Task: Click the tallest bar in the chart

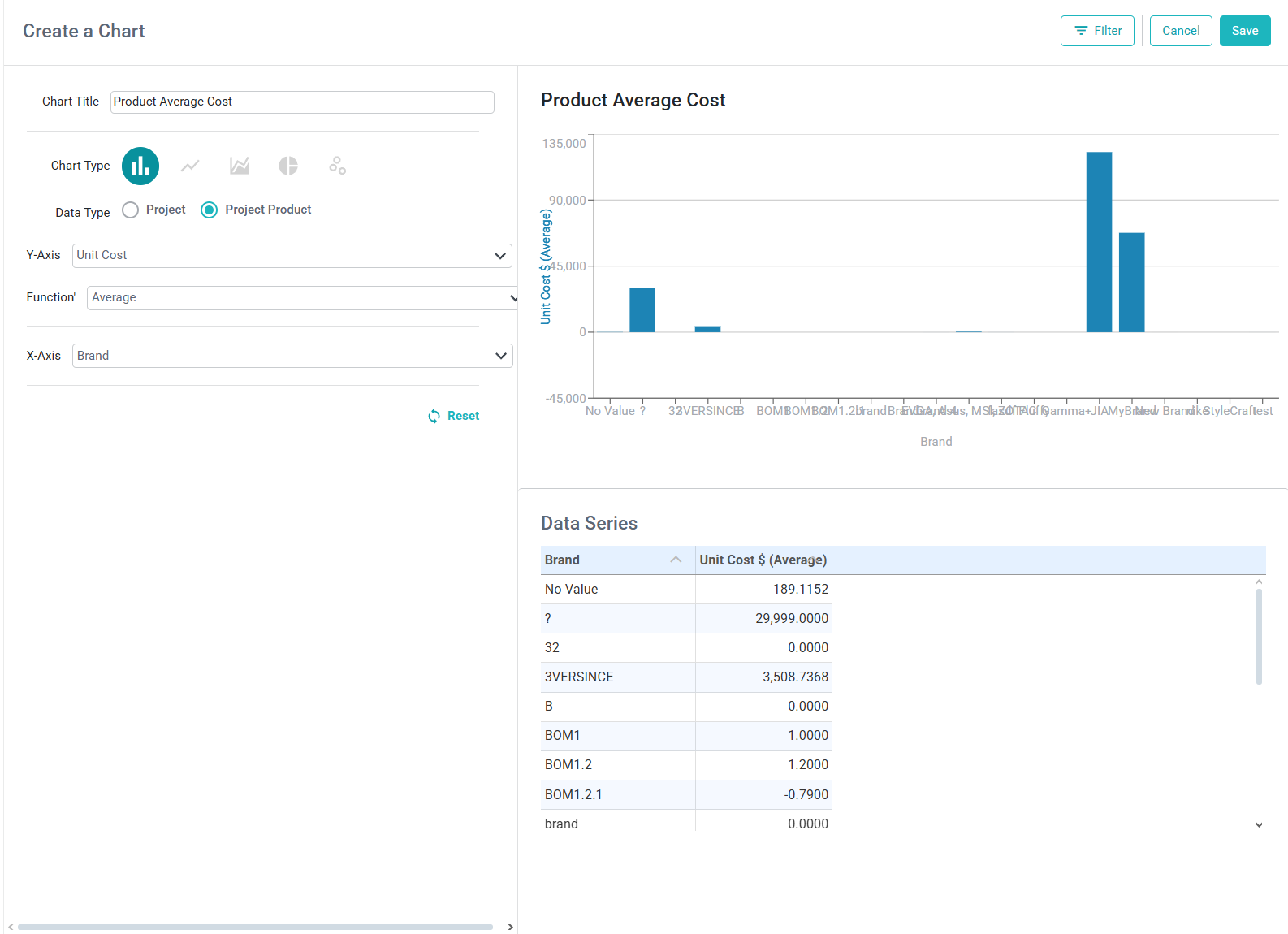Action: pyautogui.click(x=1099, y=242)
